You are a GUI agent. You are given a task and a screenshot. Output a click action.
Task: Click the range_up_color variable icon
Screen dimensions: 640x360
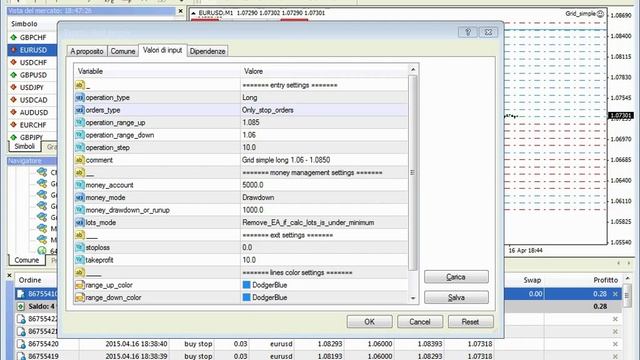pyautogui.click(x=80, y=285)
